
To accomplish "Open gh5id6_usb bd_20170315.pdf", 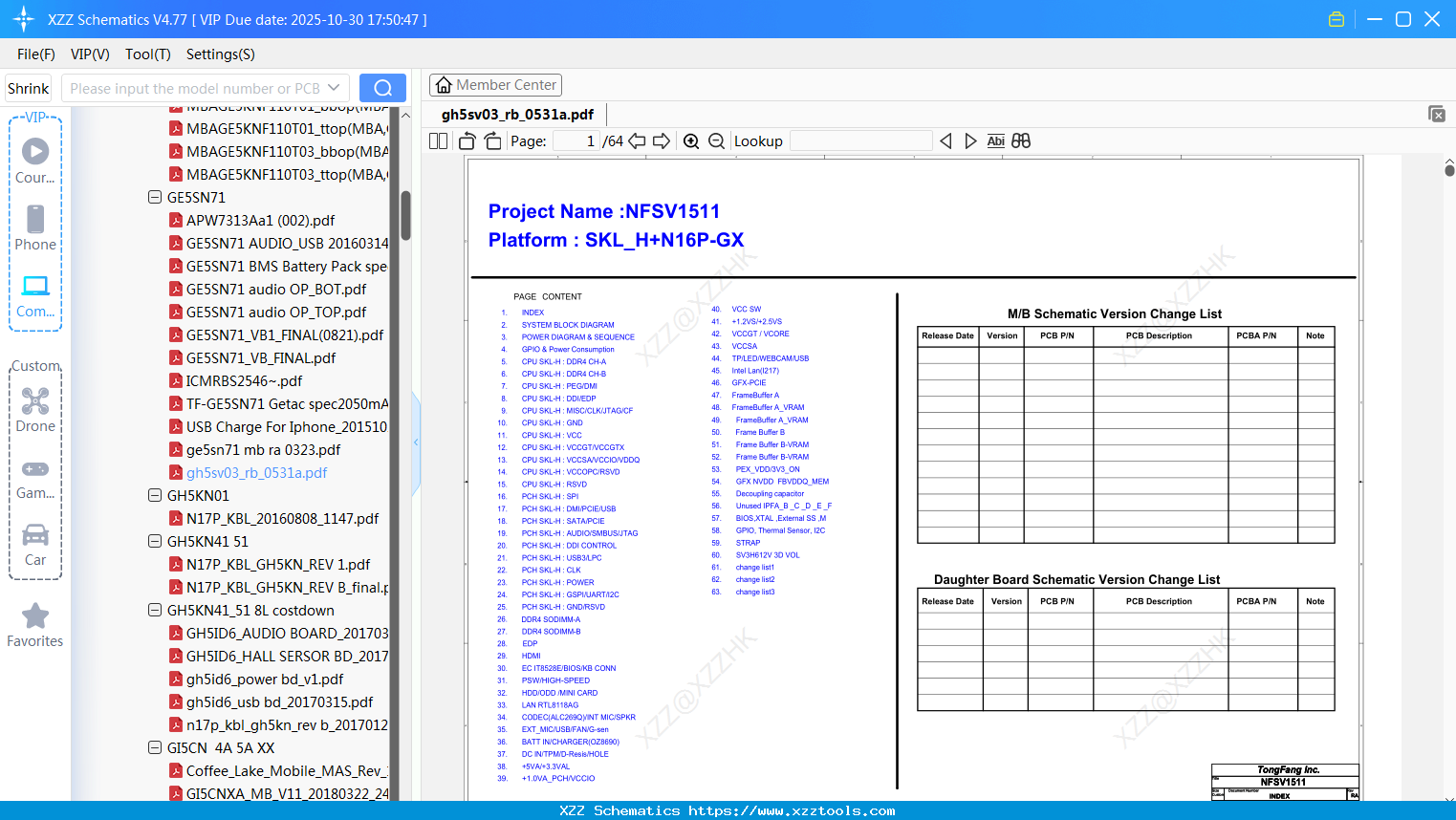I will pyautogui.click(x=279, y=702).
